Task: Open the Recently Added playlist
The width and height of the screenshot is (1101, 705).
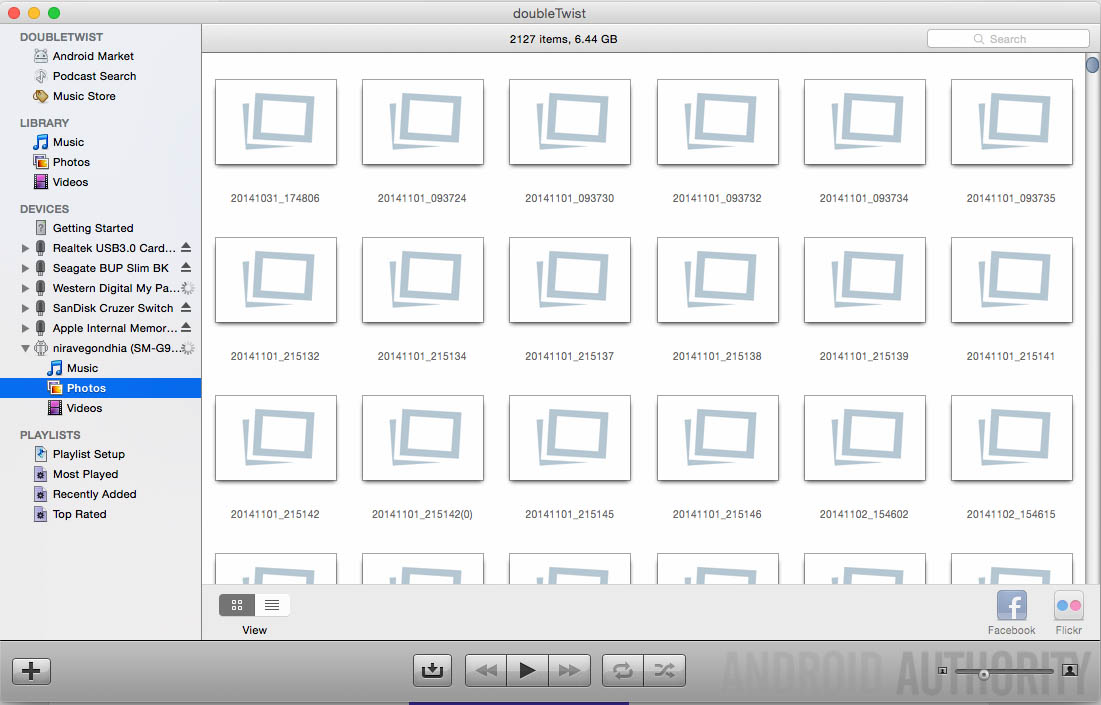Action: (94, 494)
